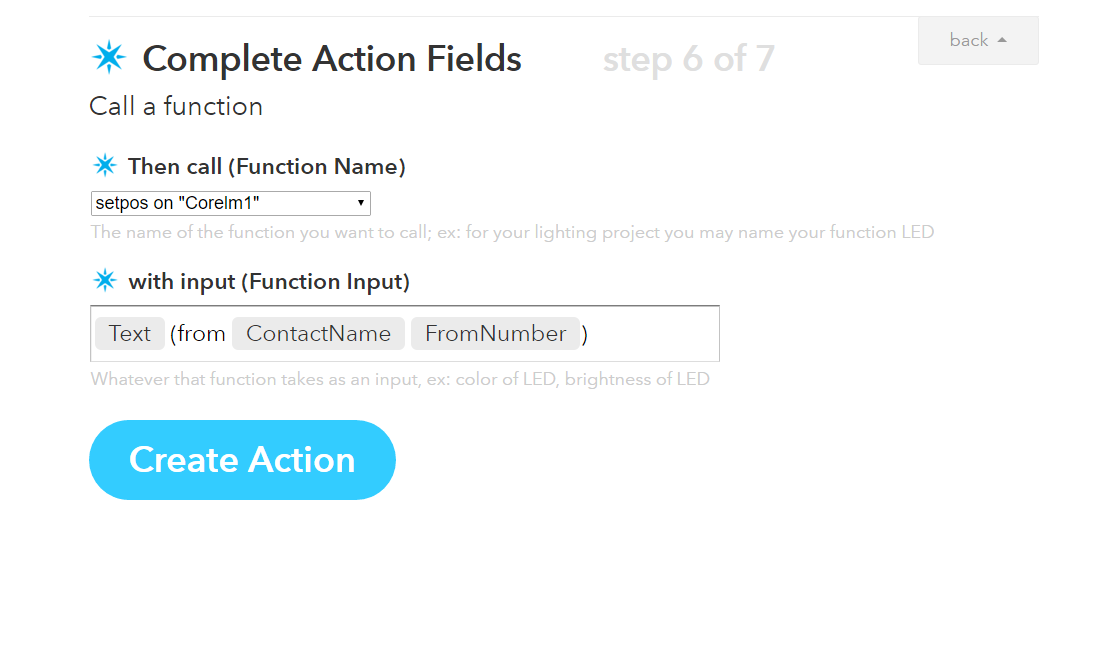
Task: Click inside the blue Create Action pill
Action: [x=242, y=460]
